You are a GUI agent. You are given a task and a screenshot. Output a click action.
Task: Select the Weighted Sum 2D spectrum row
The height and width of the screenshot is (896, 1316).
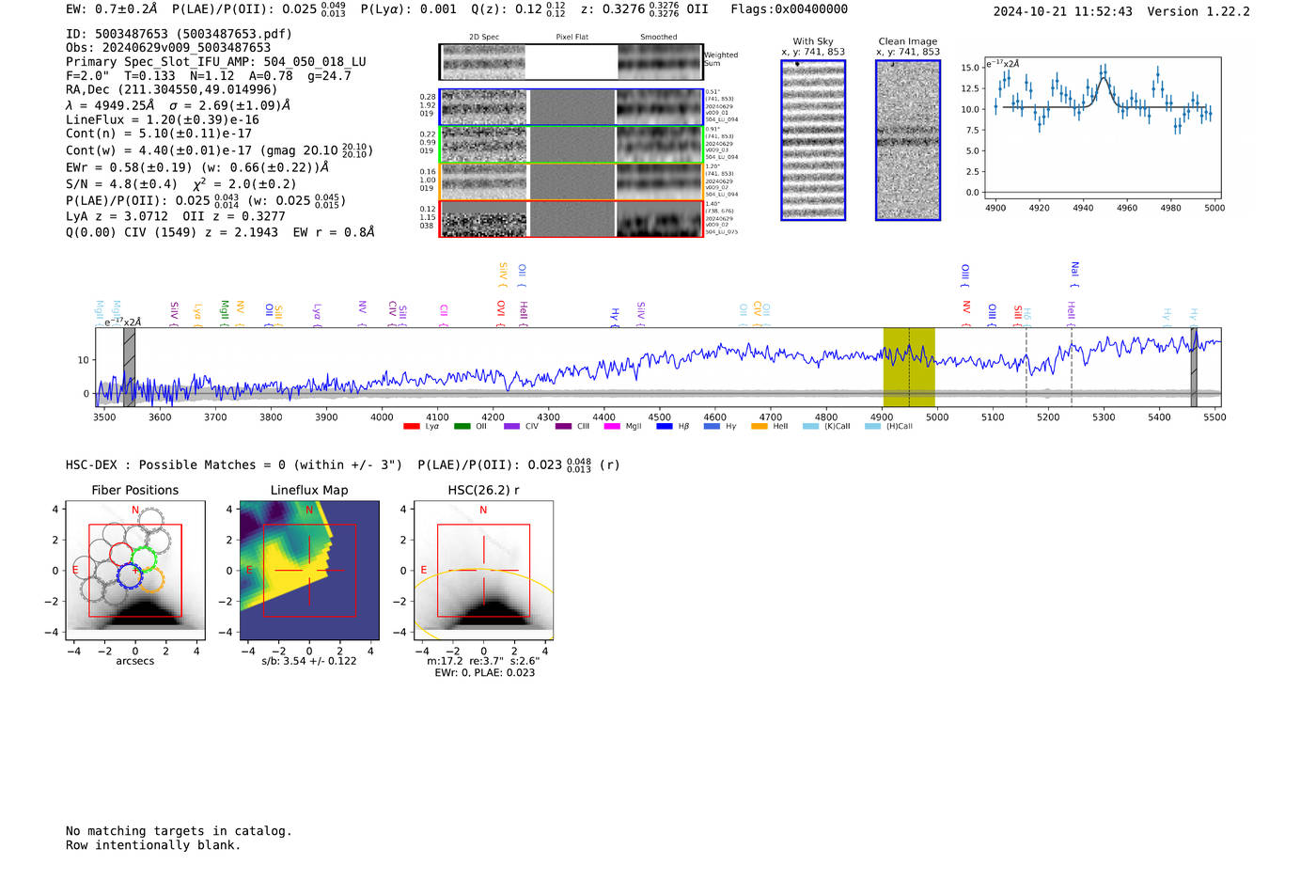571,62
